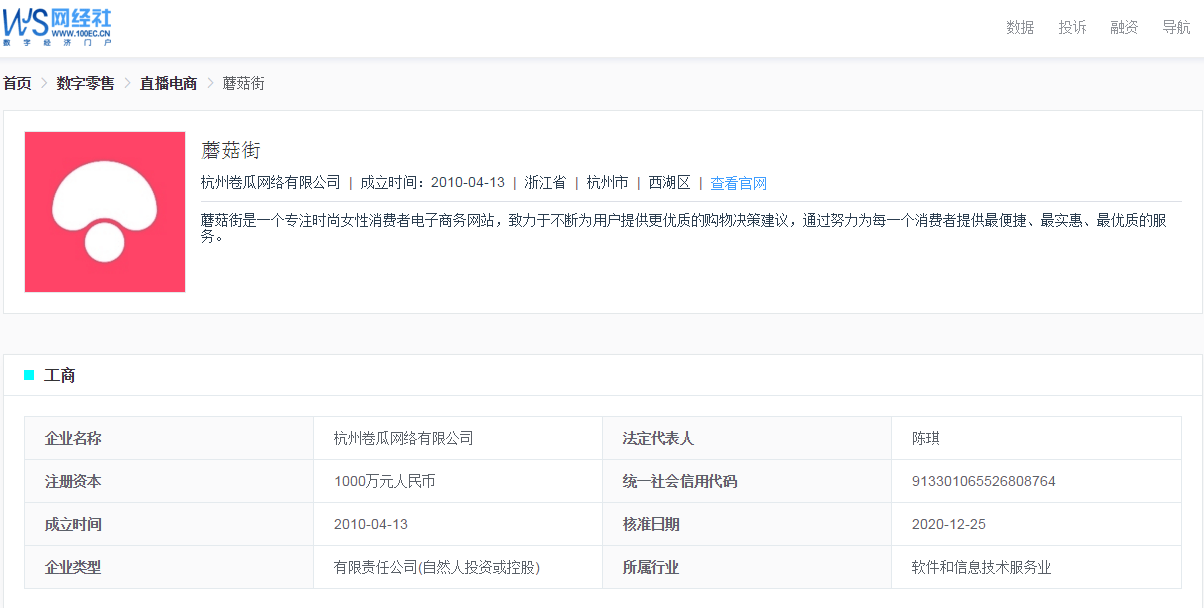This screenshot has width=1204, height=608.
Task: Click the legal representative name 陈琪
Action: click(925, 438)
